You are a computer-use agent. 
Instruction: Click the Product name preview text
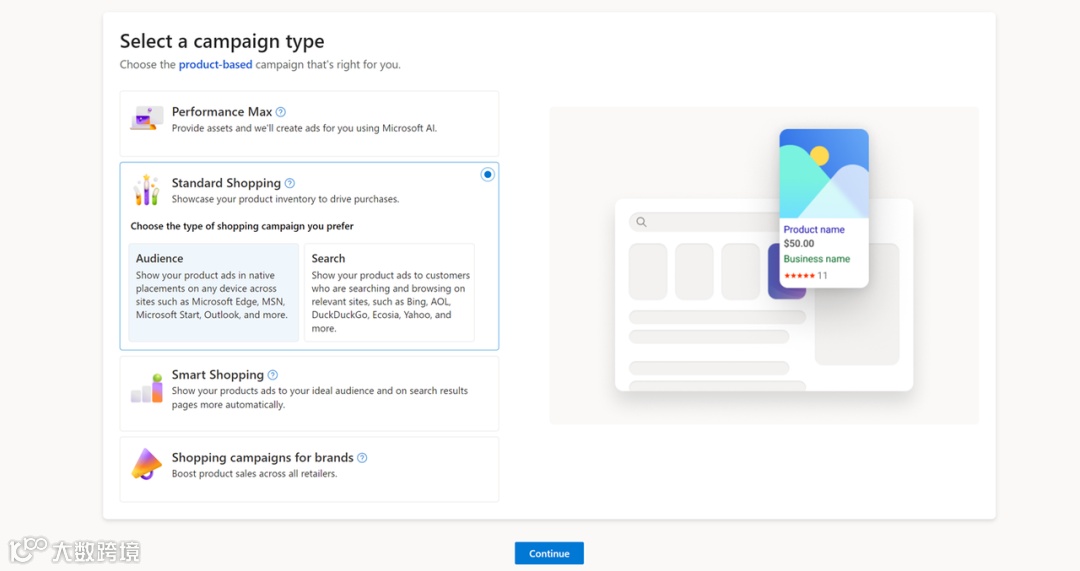814,229
